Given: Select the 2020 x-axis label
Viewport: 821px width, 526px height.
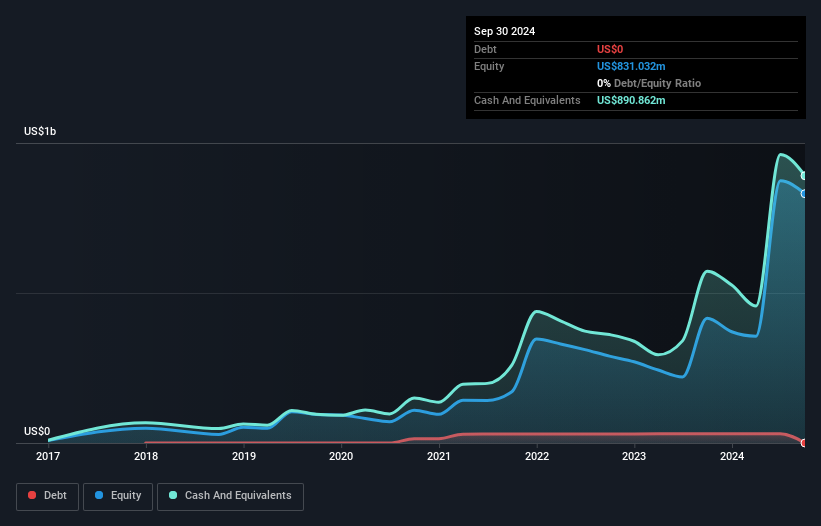Looking at the screenshot, I should pos(341,456).
